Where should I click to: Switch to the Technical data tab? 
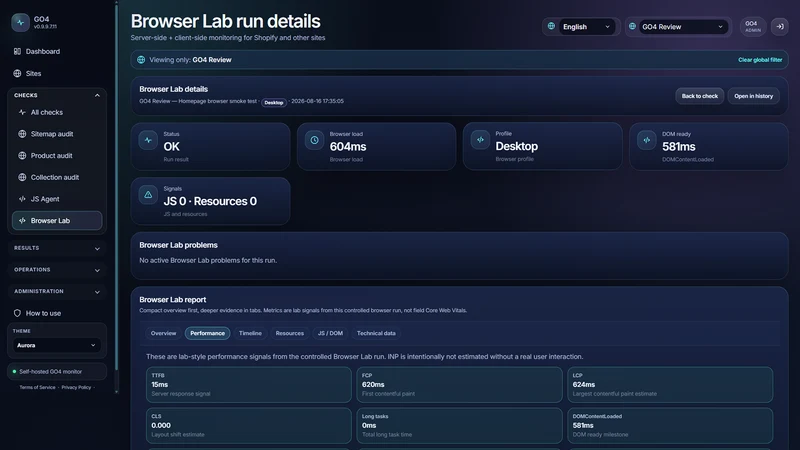coord(376,333)
